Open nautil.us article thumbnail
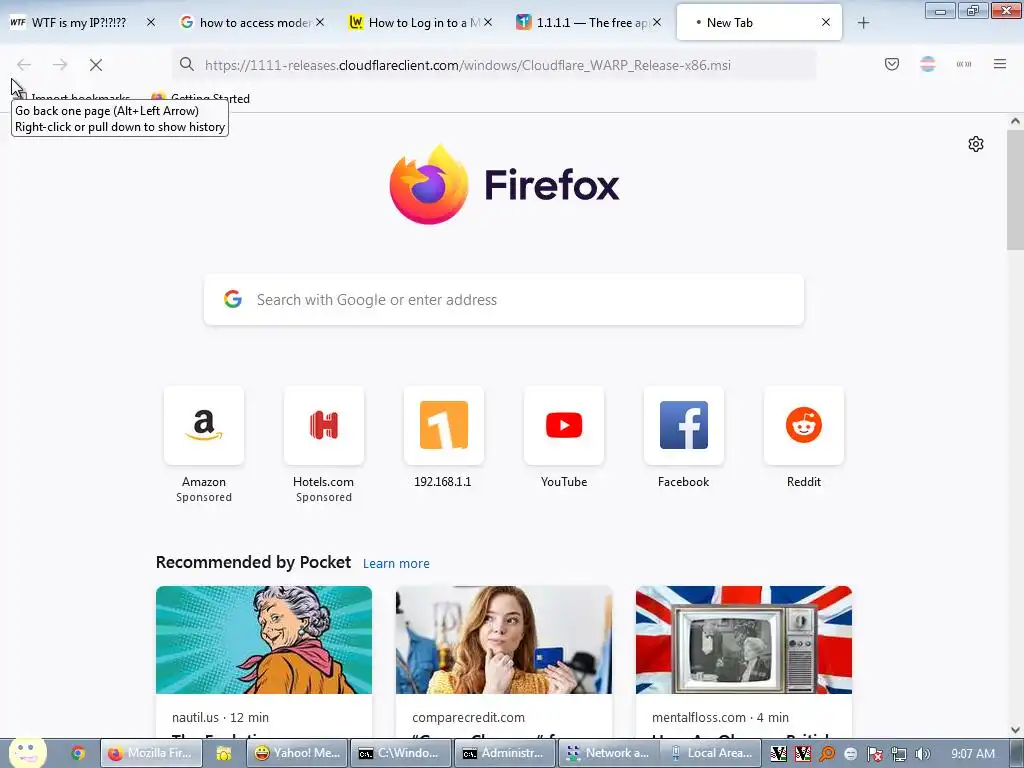The width and height of the screenshot is (1024, 768). point(264,640)
